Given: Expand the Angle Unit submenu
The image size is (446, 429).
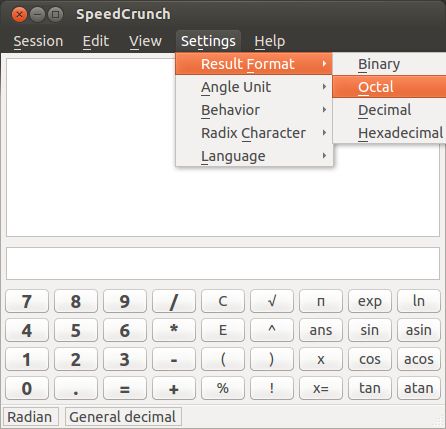Looking at the screenshot, I should tap(254, 87).
